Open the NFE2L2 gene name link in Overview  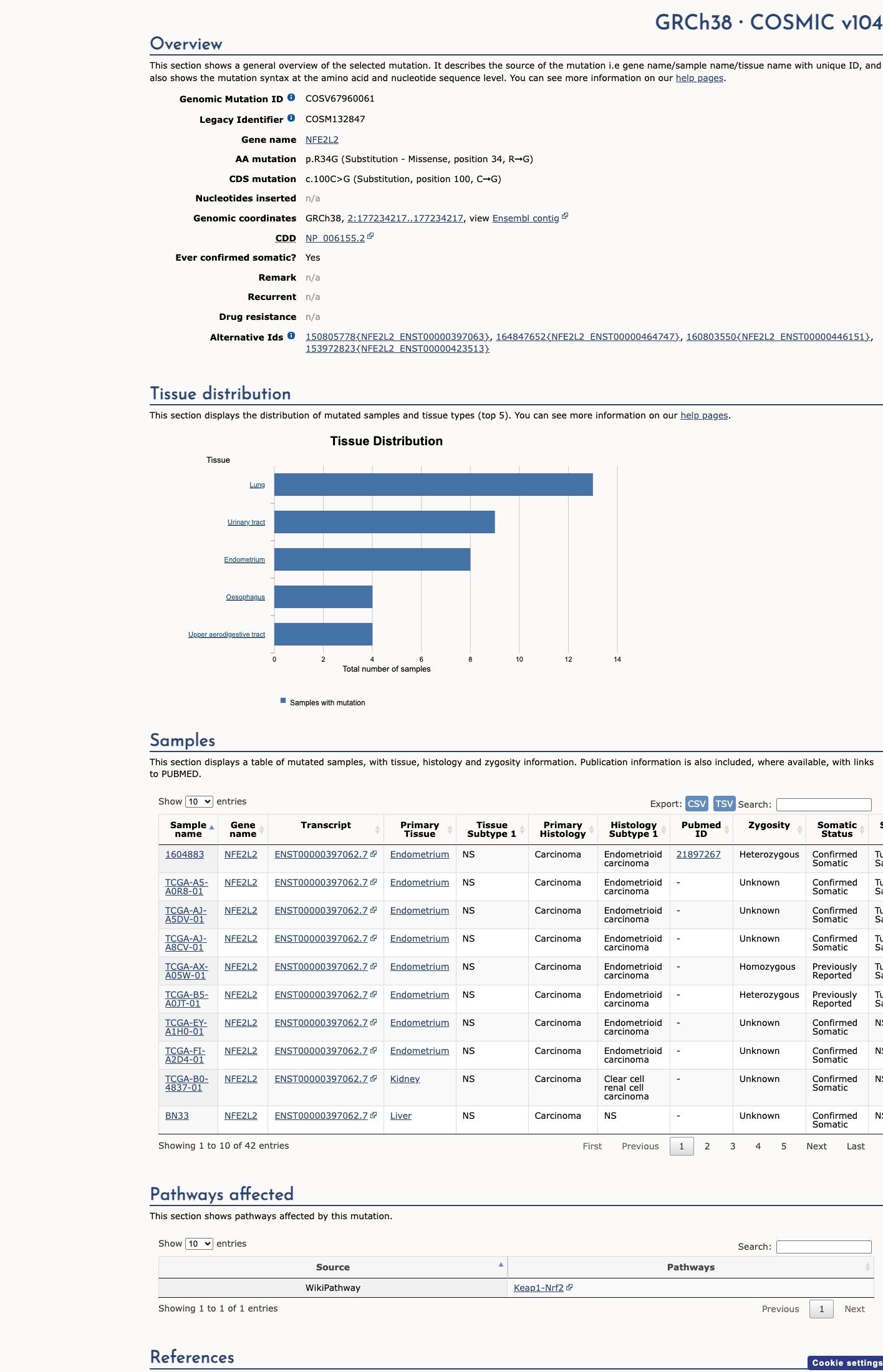tap(322, 140)
